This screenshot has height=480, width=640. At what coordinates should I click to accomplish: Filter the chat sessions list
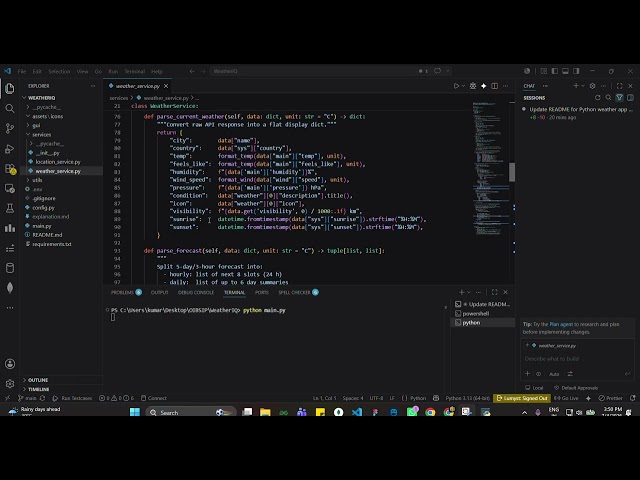click(620, 98)
